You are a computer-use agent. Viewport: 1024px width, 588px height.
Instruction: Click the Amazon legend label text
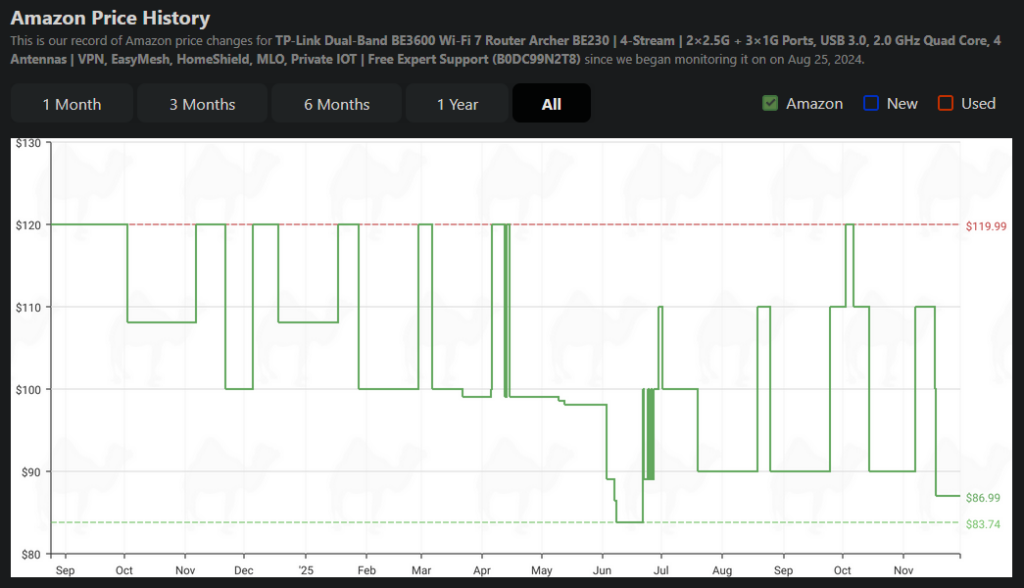(x=814, y=103)
